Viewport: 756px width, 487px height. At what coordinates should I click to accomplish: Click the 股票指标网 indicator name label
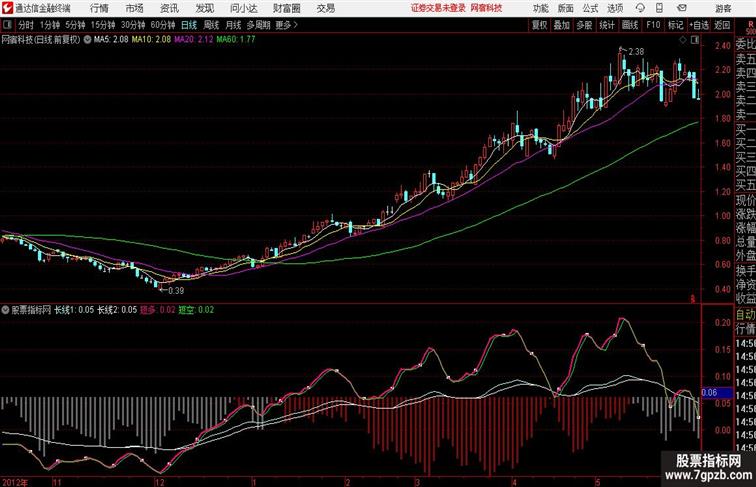click(31, 310)
